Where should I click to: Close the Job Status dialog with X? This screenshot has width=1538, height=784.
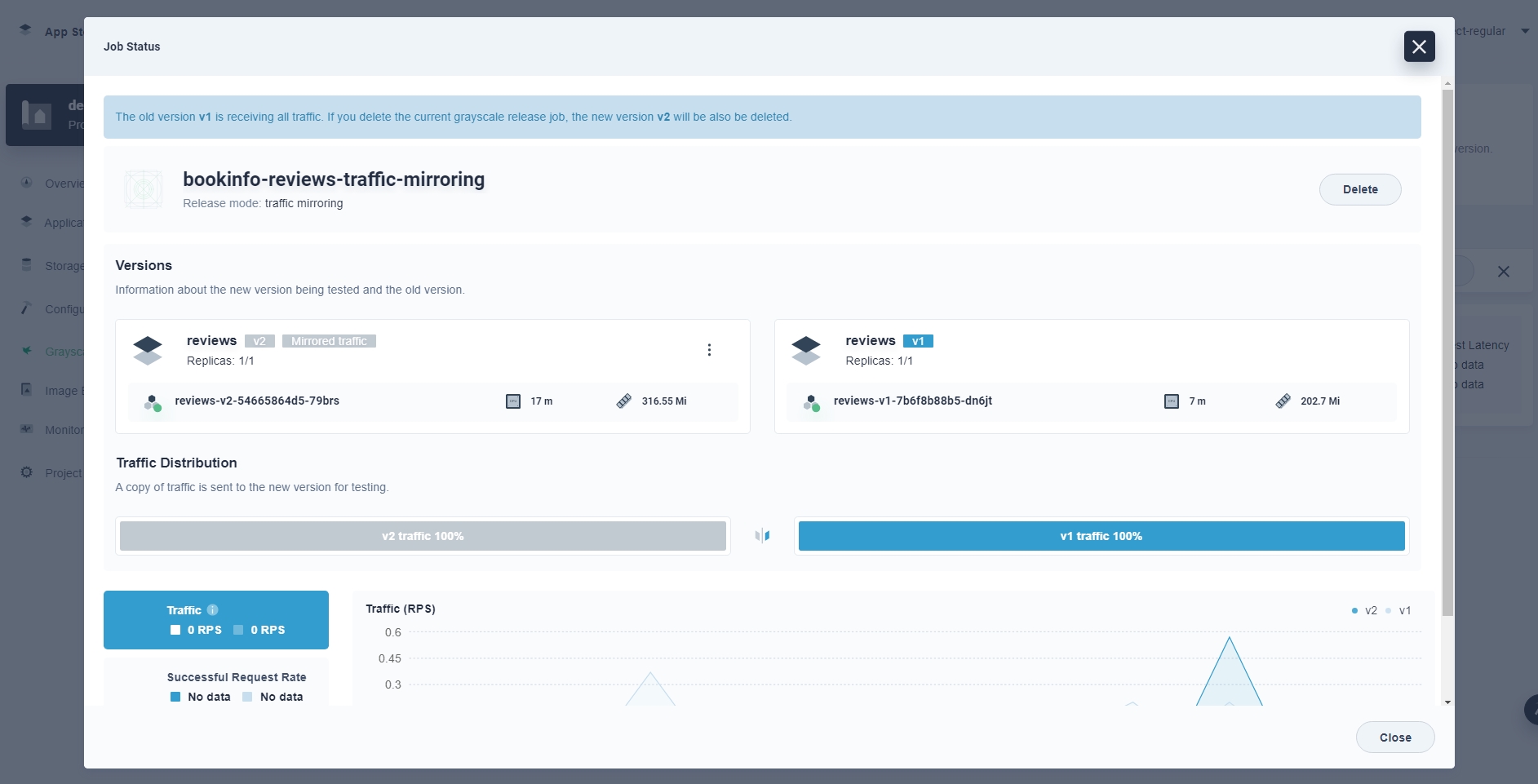tap(1419, 47)
